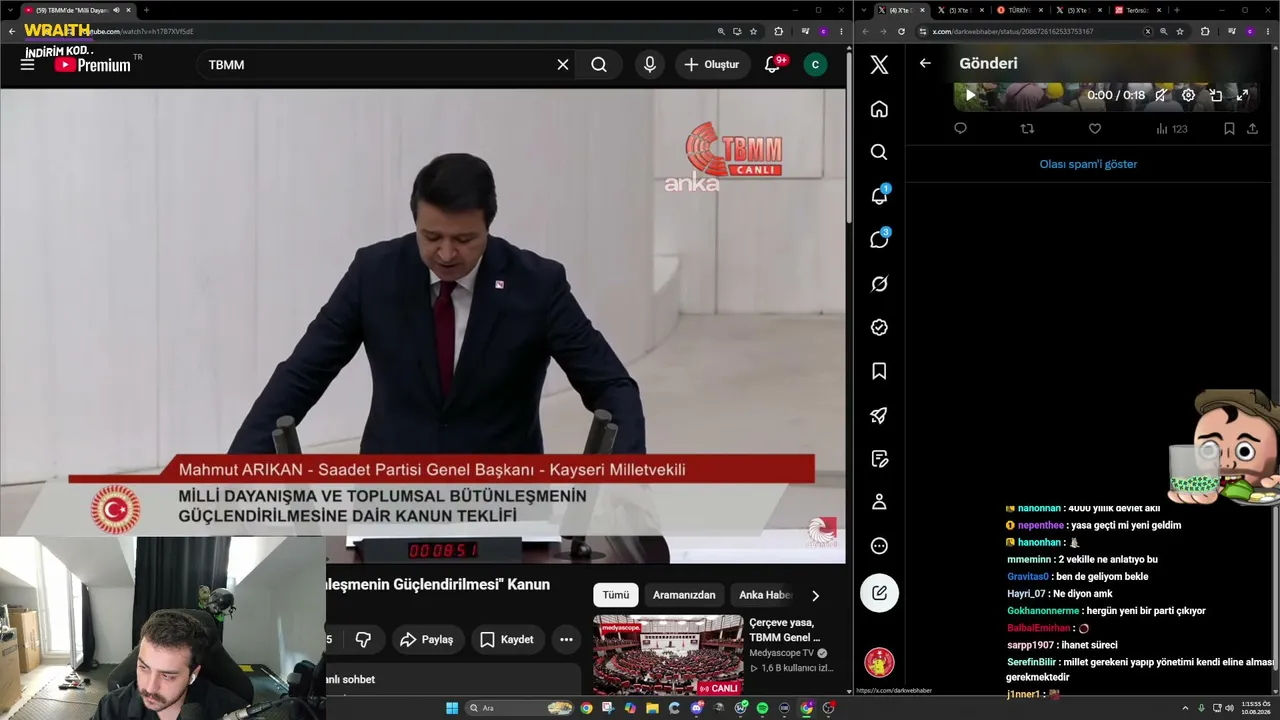Open the tab search dropdown in YouTube window

click(x=10, y=10)
